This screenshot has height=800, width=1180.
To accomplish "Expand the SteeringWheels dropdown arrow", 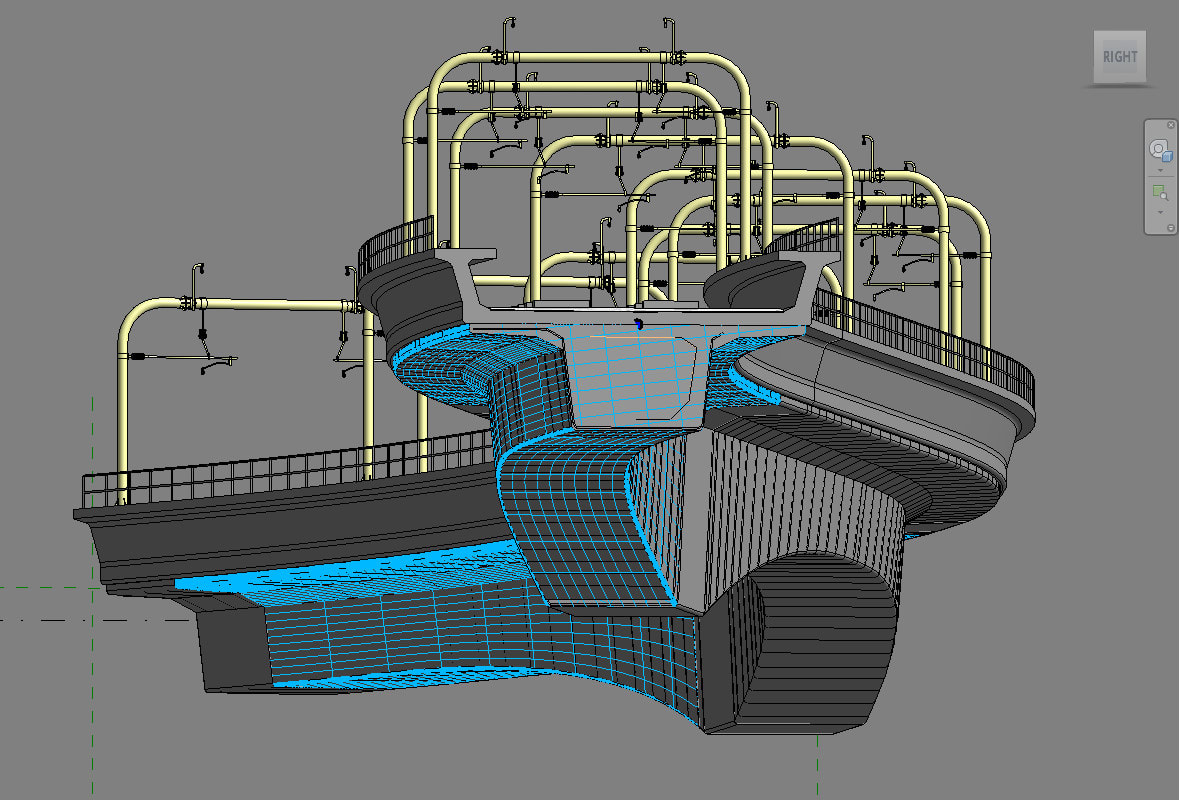I will 1160,171.
